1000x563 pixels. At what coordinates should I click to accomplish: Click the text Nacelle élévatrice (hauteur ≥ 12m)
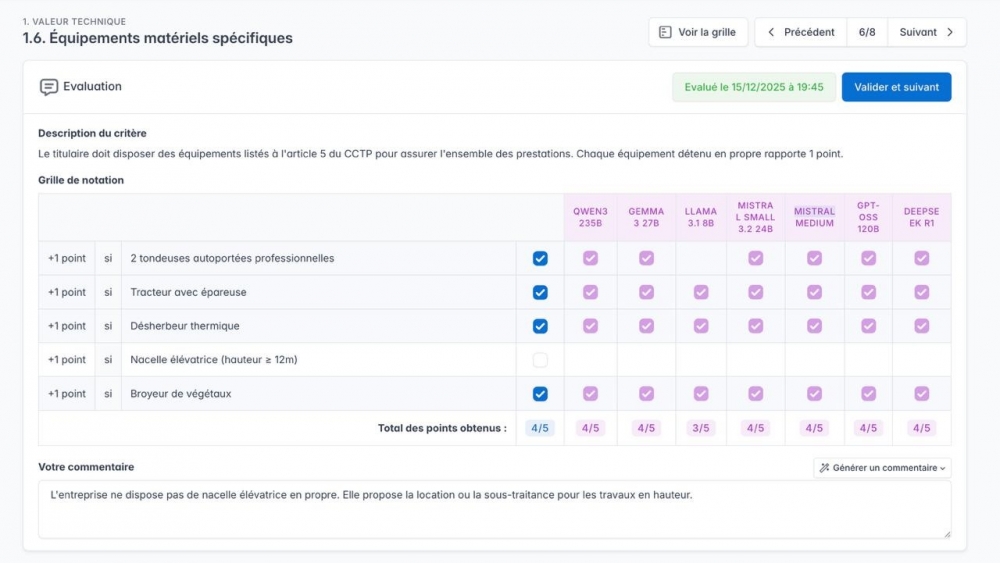tap(214, 360)
